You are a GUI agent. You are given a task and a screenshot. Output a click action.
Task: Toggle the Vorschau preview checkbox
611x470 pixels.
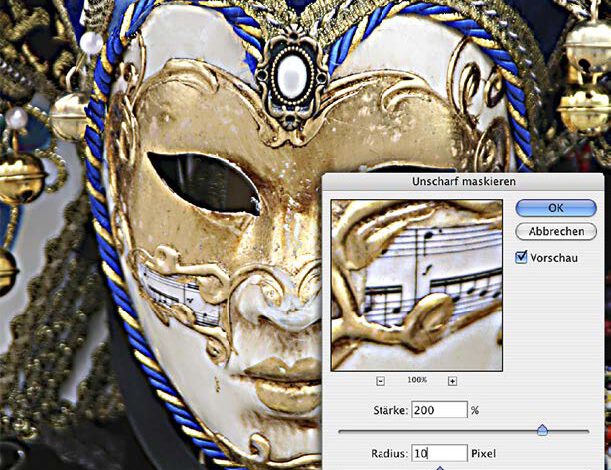pos(521,258)
